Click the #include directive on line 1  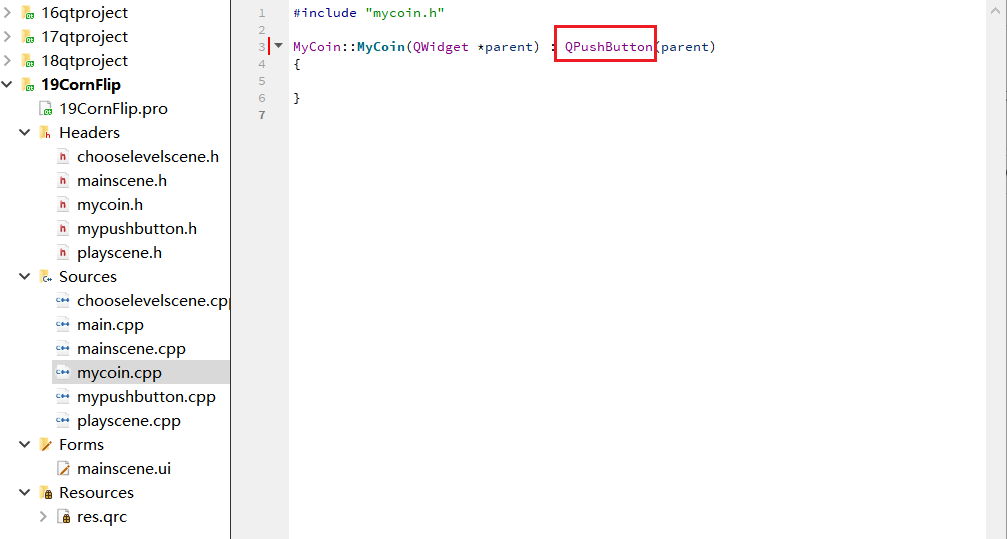(x=325, y=13)
